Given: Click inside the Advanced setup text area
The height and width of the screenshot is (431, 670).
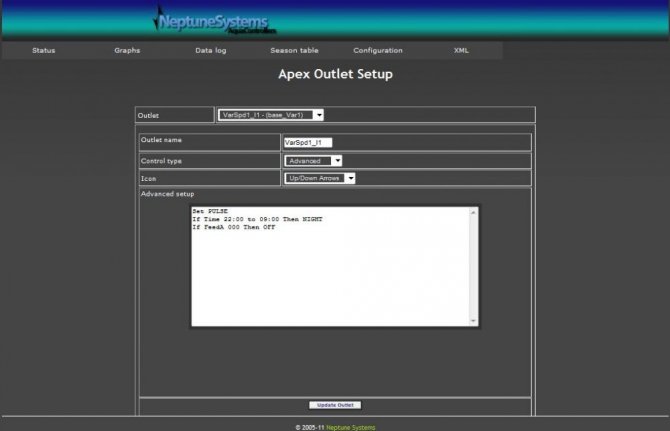Looking at the screenshot, I should point(335,267).
